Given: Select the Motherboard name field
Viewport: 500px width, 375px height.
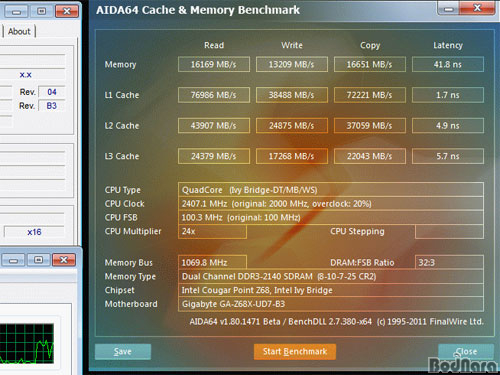Looking at the screenshot, I should (331, 304).
